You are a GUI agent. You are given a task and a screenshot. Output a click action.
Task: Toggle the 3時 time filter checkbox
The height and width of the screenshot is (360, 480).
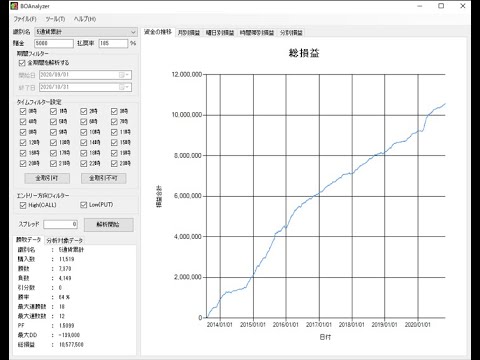point(114,111)
